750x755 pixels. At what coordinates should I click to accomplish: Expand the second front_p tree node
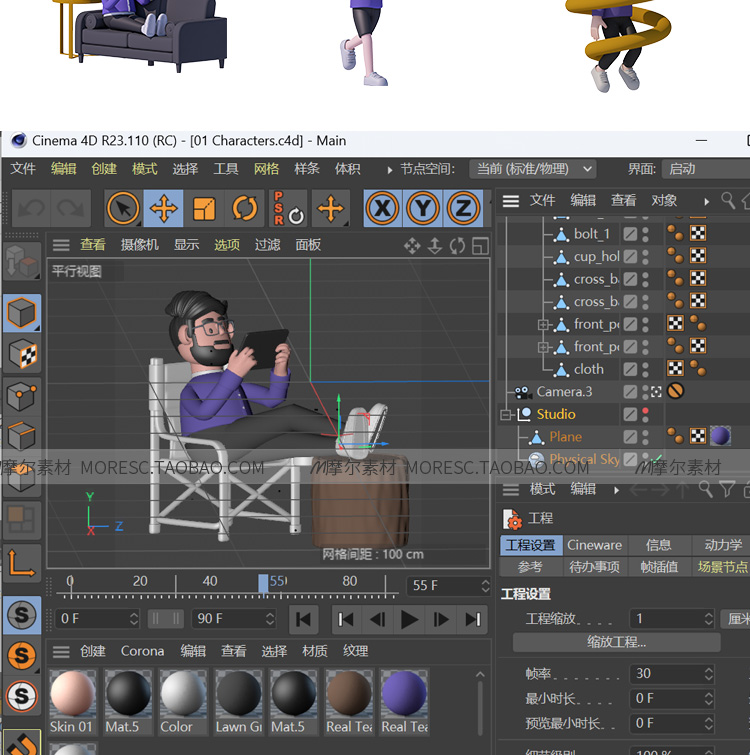543,347
